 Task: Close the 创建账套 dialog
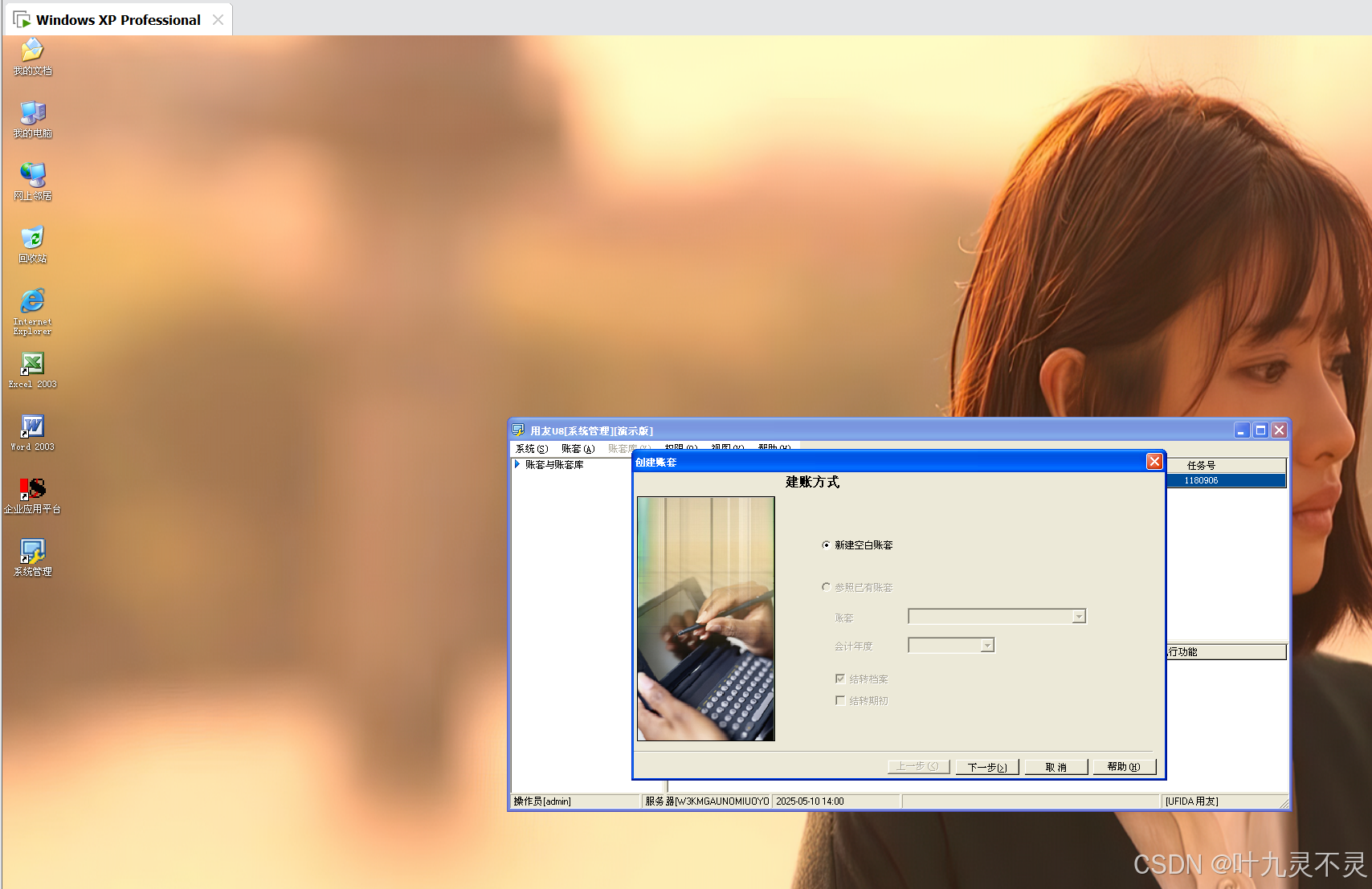(x=1154, y=461)
